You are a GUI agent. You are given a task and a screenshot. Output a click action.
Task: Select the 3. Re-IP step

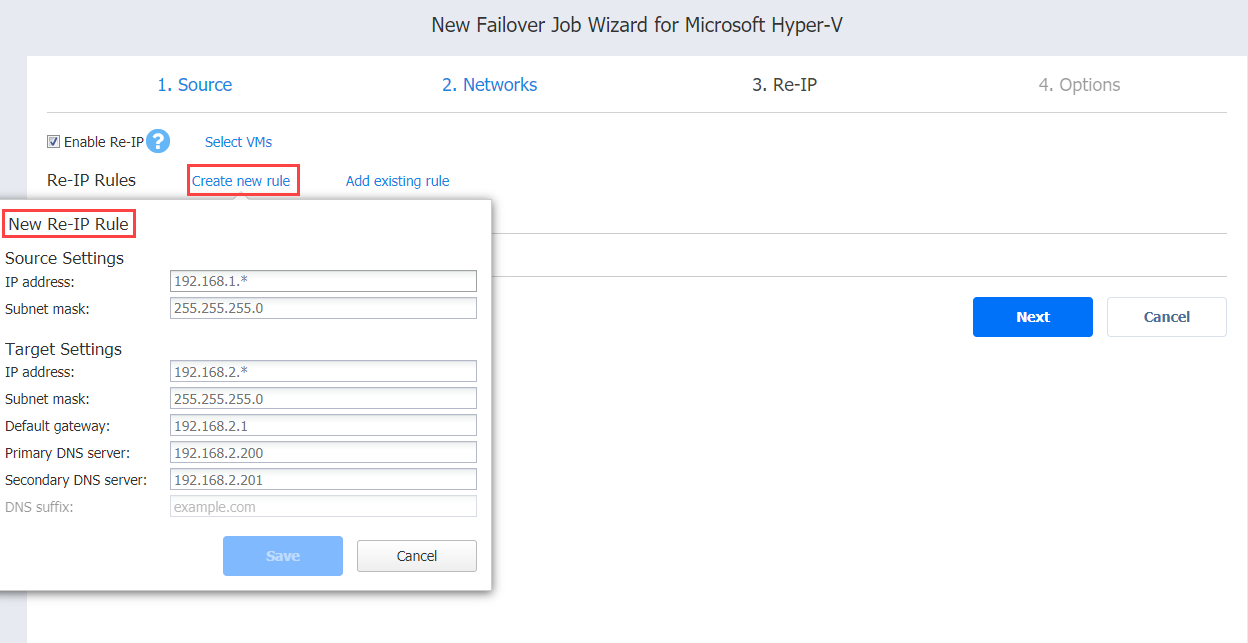coord(784,85)
